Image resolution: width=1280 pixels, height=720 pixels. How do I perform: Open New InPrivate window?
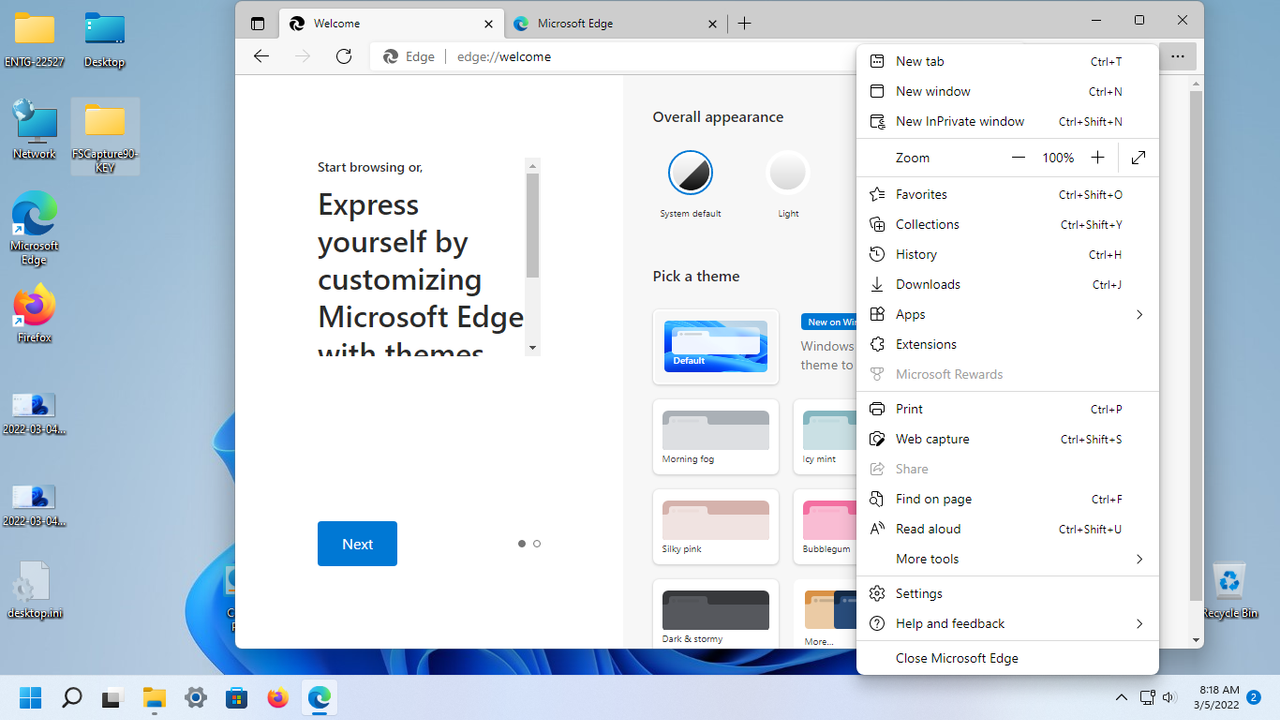click(x=1008, y=121)
